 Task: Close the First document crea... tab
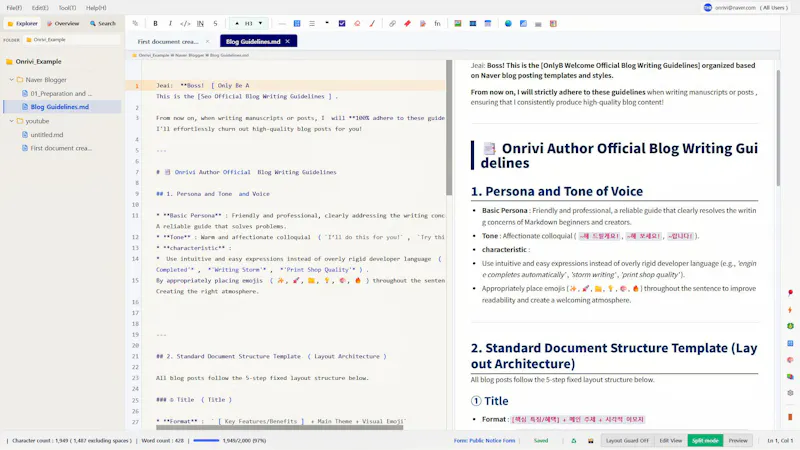click(207, 41)
